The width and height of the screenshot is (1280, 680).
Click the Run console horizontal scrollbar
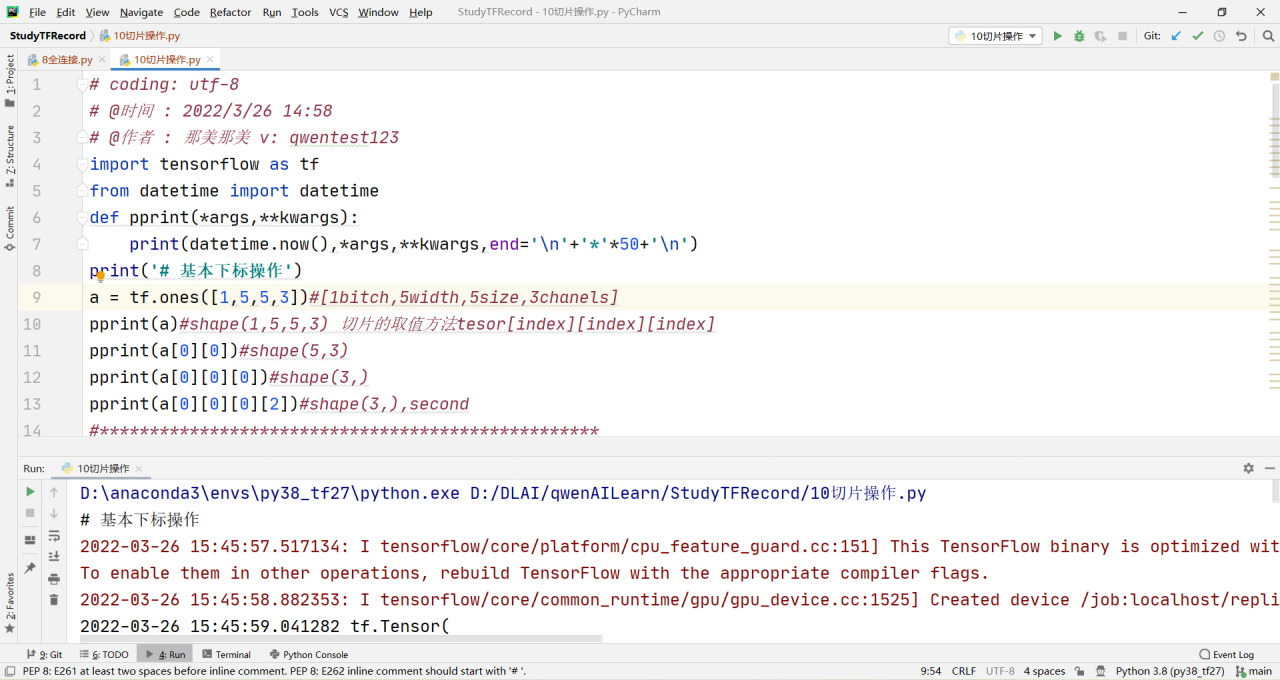click(340, 638)
